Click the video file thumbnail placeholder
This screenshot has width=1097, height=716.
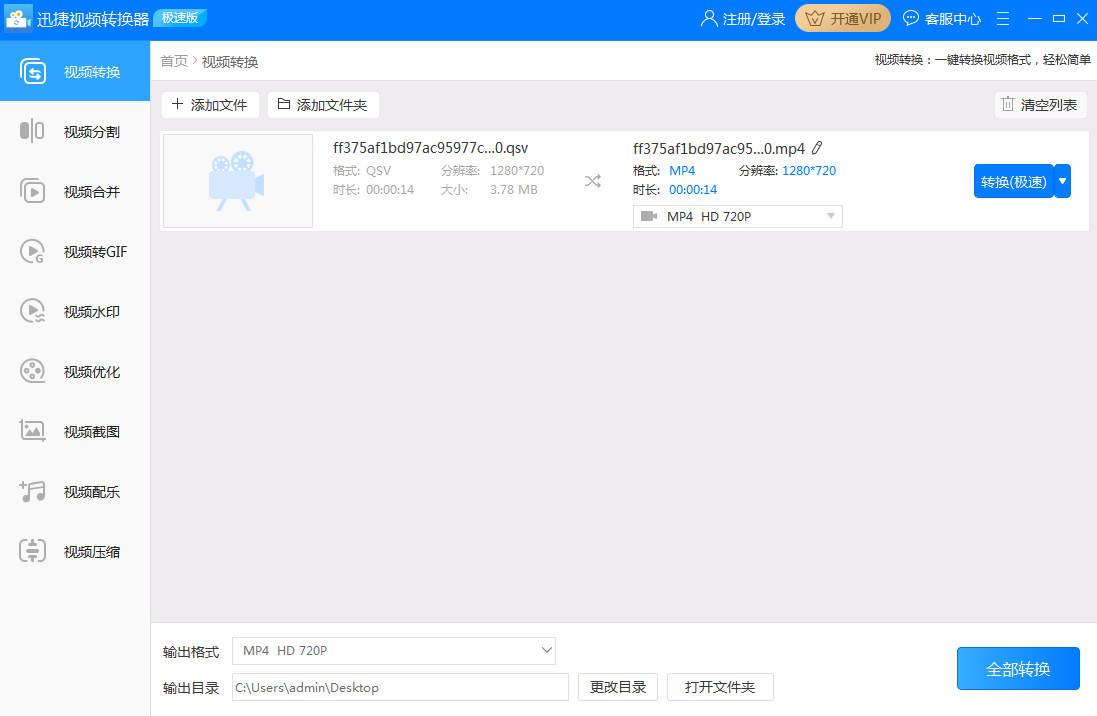pos(238,181)
